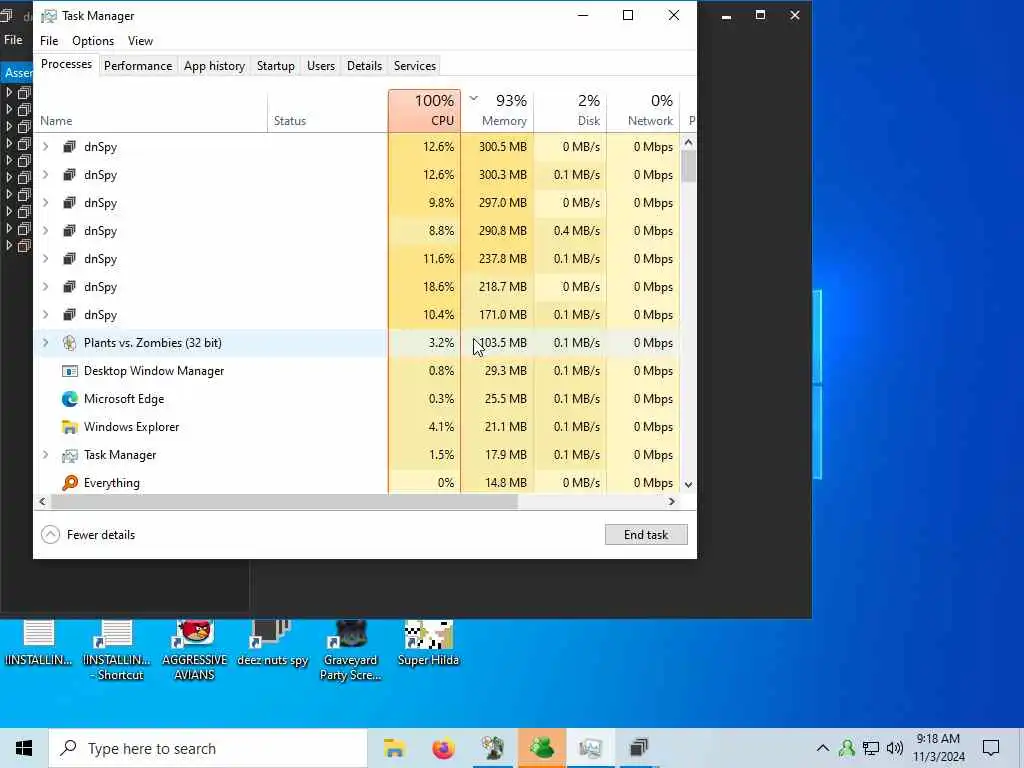The width and height of the screenshot is (1024, 768).
Task: Select the !INSTALLIN... - Shortcut desktop icon
Action: (117, 650)
